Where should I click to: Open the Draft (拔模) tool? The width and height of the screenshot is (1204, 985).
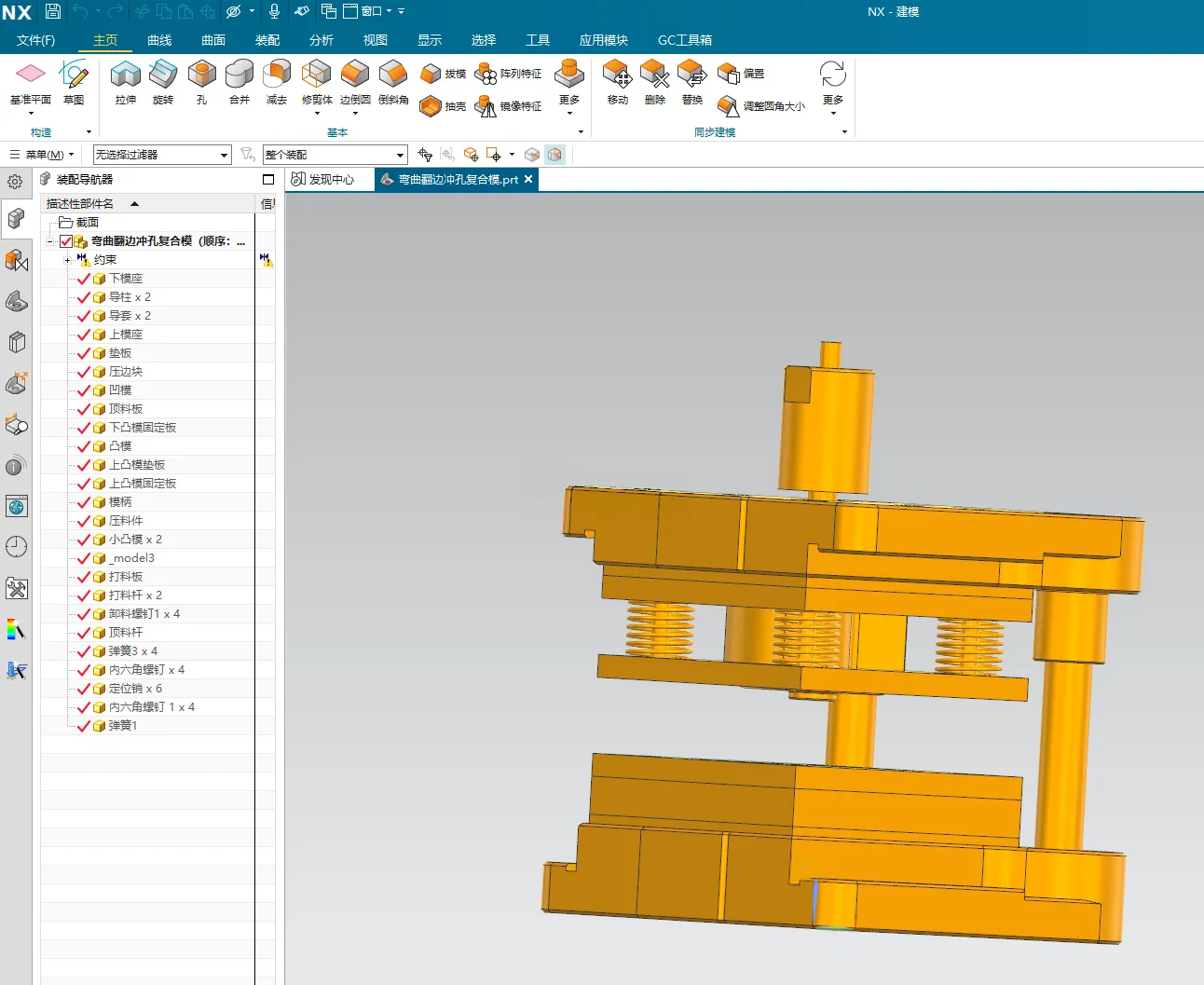[x=443, y=74]
